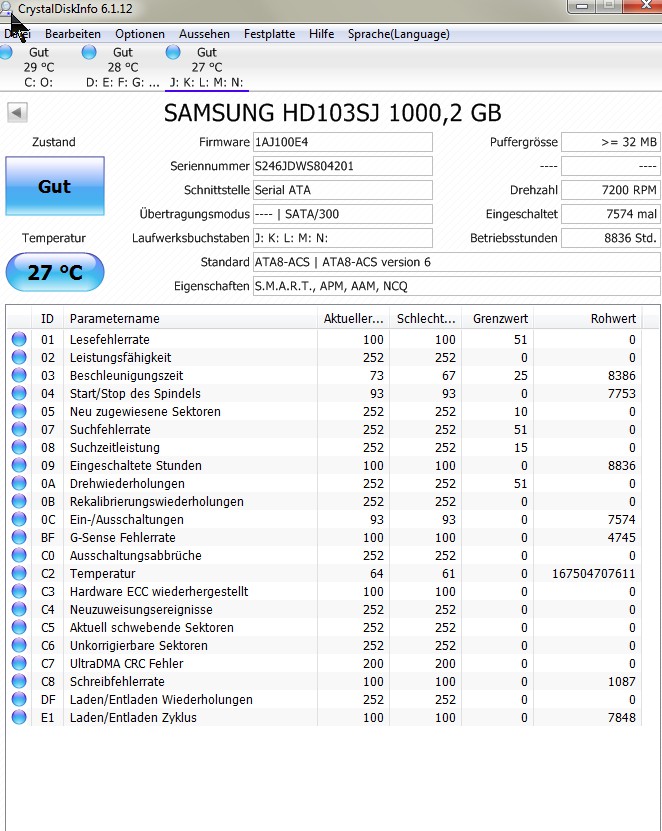Click the status orb for Drehwiederholungen
The width and height of the screenshot is (662, 831).
click(19, 483)
